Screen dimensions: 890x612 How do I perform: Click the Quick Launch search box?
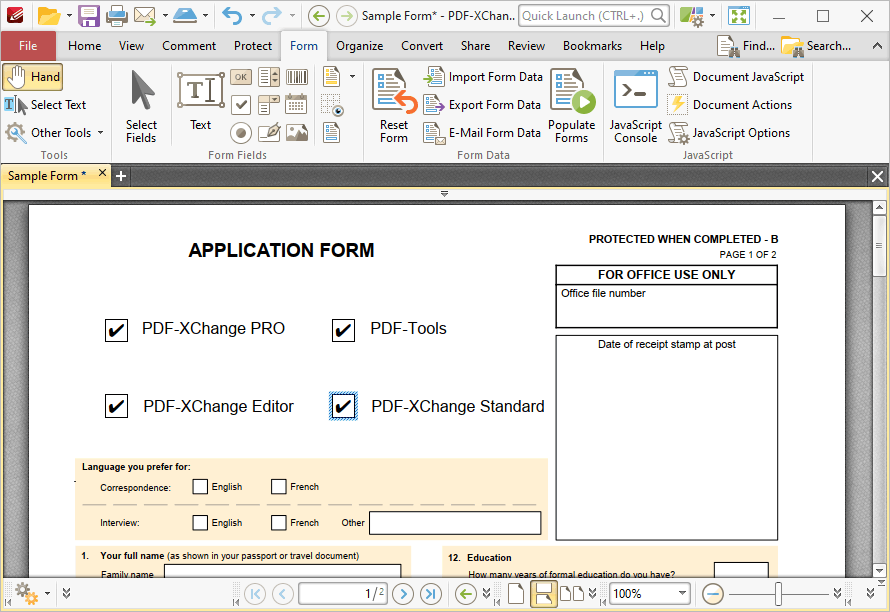[593, 16]
